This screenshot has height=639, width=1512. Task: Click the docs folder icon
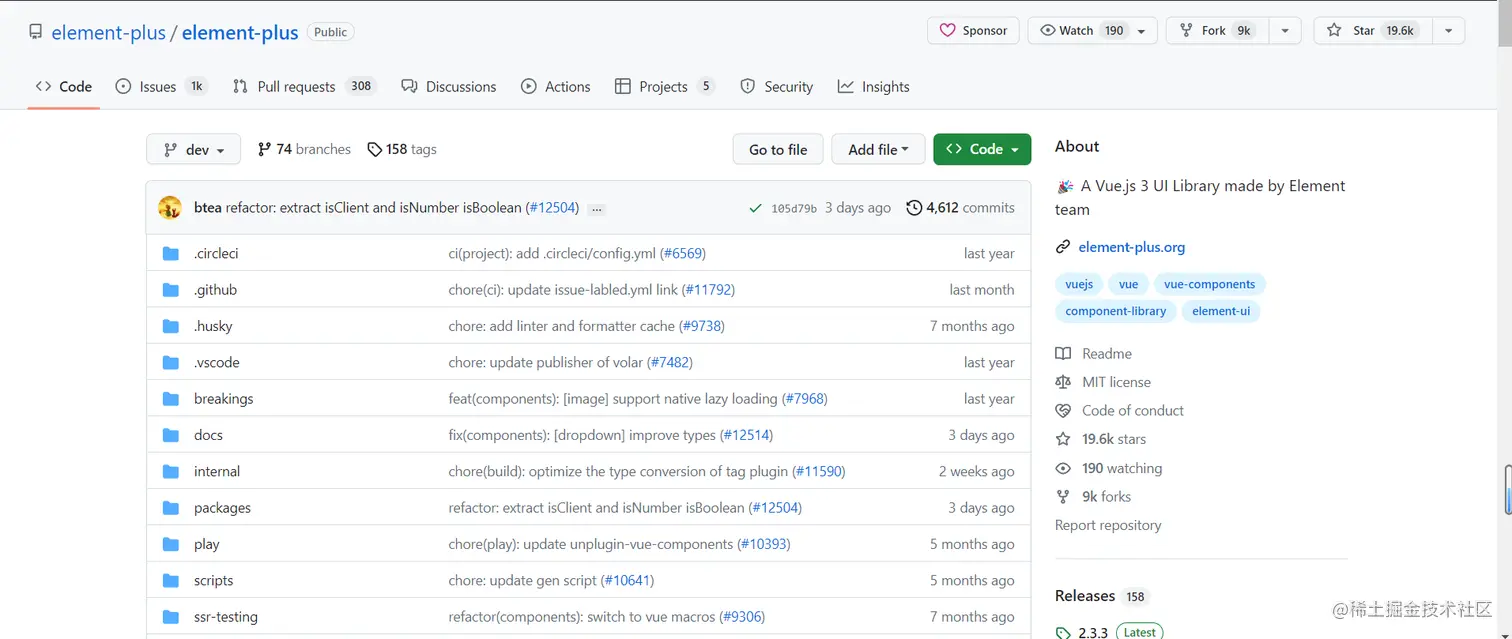(171, 435)
